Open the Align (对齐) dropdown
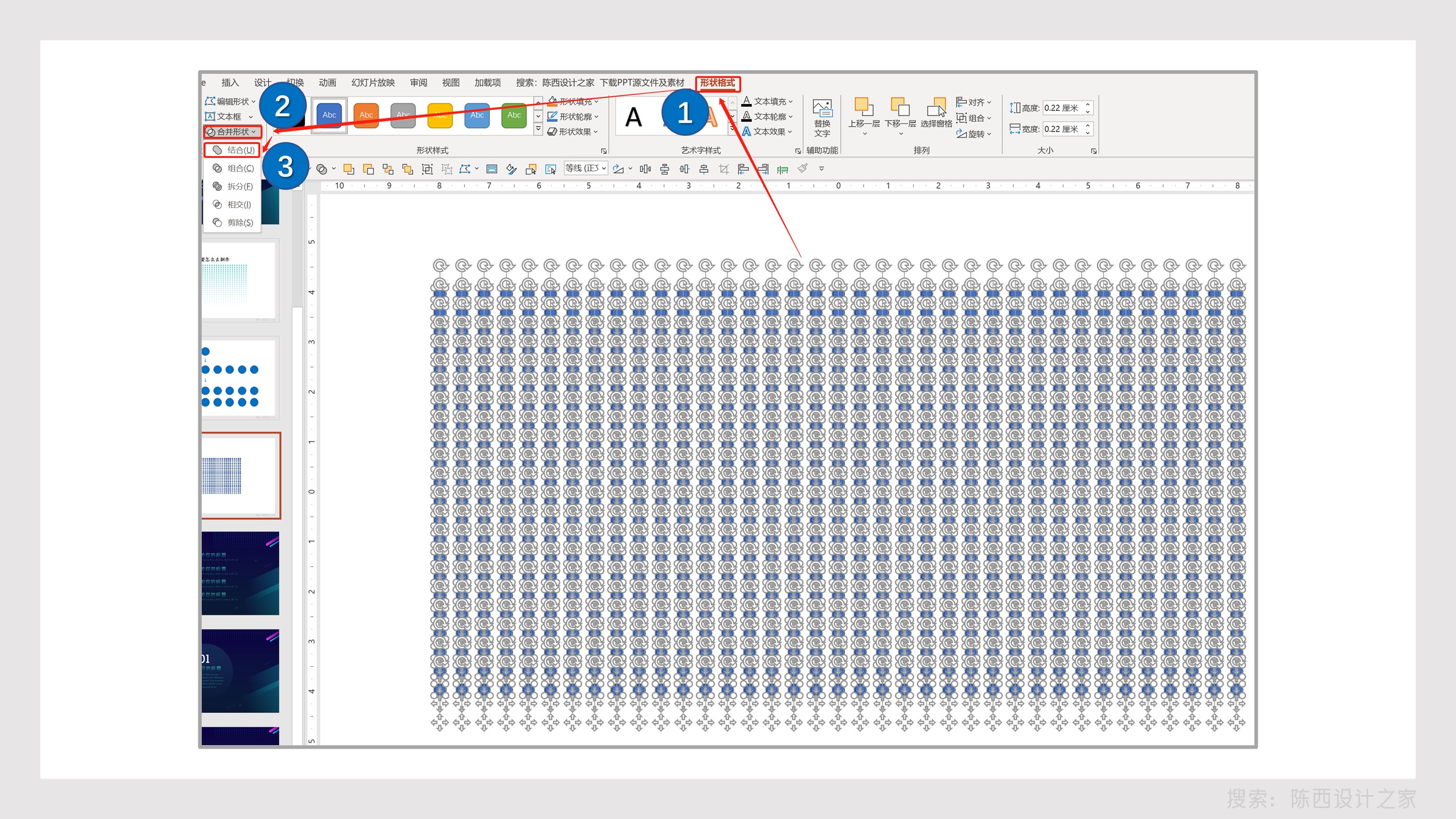1456x819 pixels. [x=973, y=102]
